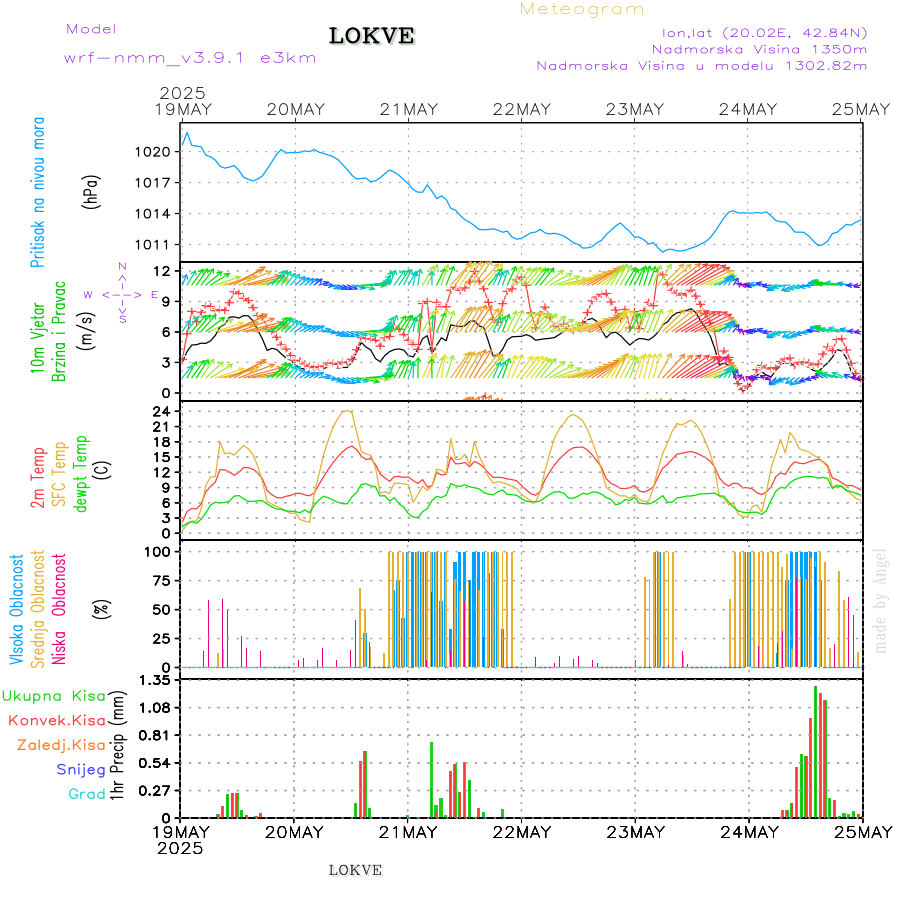Click the wrf-nmm_v3.9.1 e3km model name
Viewport: 900px width, 900px height.
tap(190, 57)
